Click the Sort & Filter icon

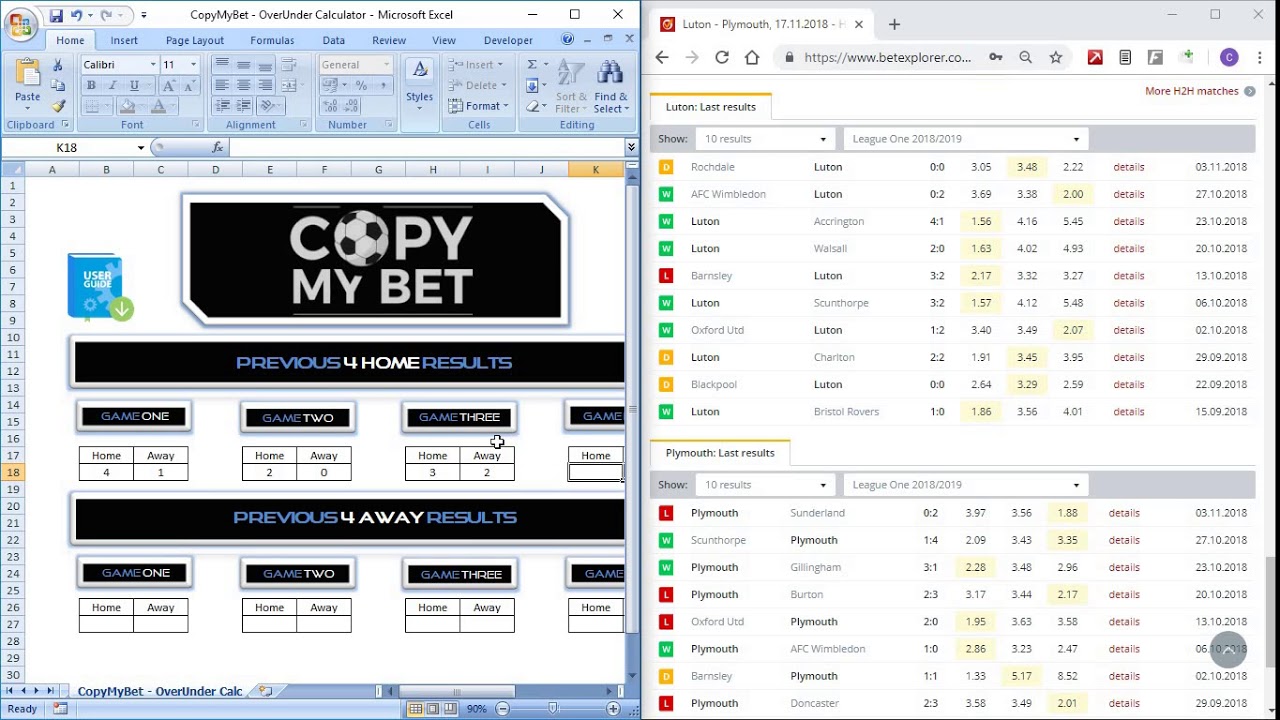[x=571, y=73]
